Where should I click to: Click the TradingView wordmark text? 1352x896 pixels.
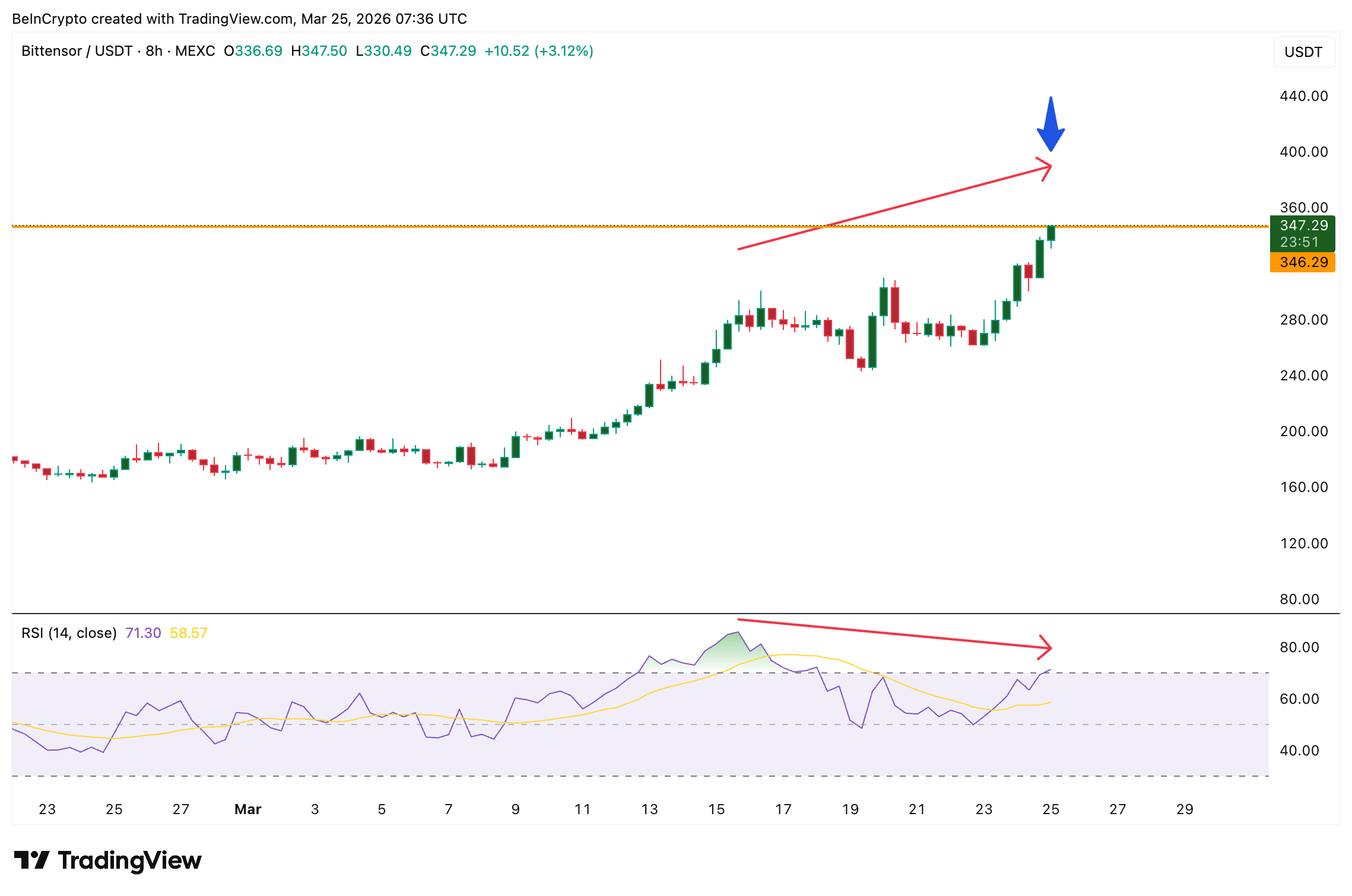click(x=129, y=860)
